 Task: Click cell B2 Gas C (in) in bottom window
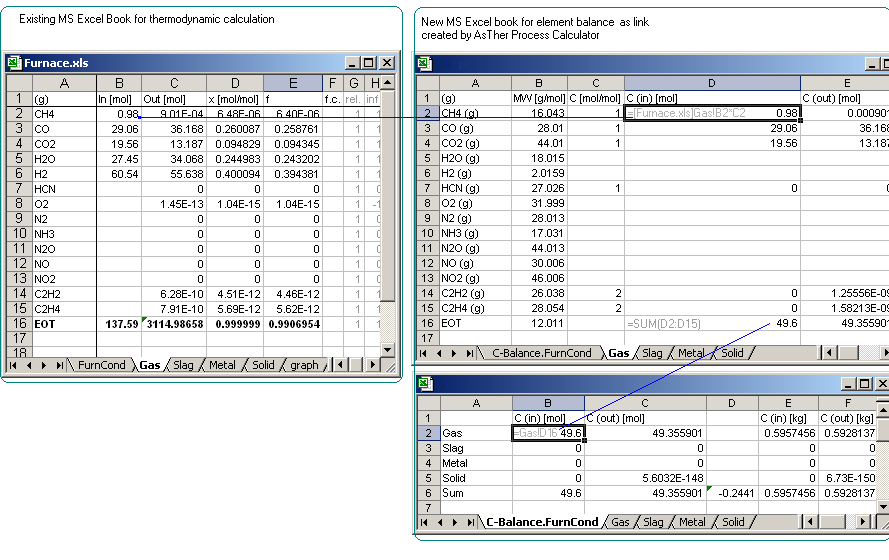tap(548, 433)
